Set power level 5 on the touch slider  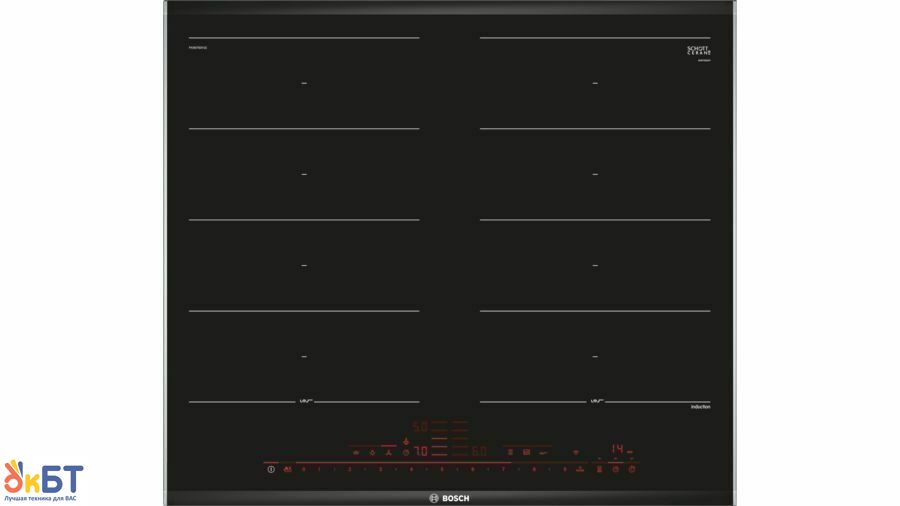coord(442,469)
